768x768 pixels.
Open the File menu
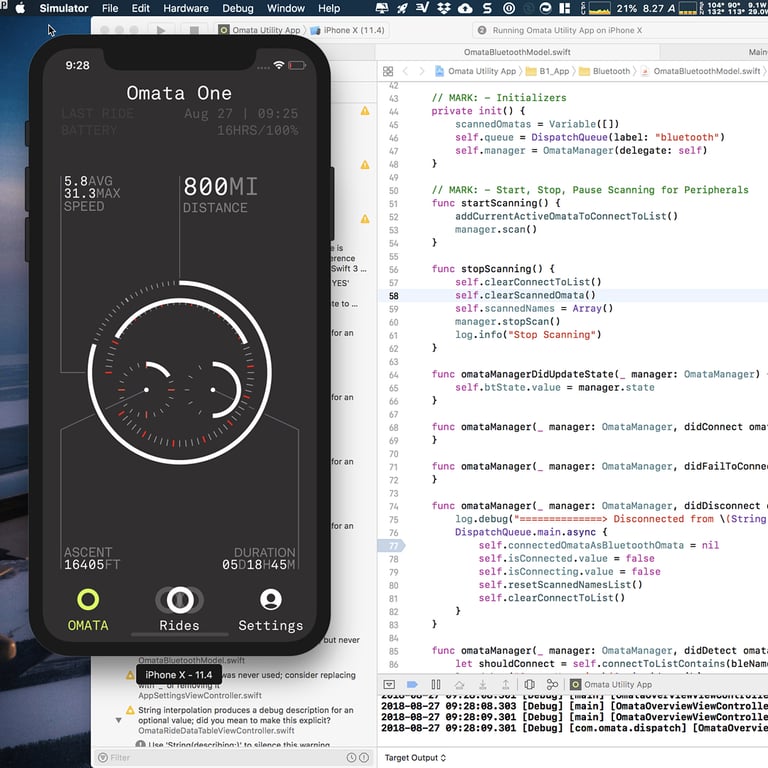(110, 8)
